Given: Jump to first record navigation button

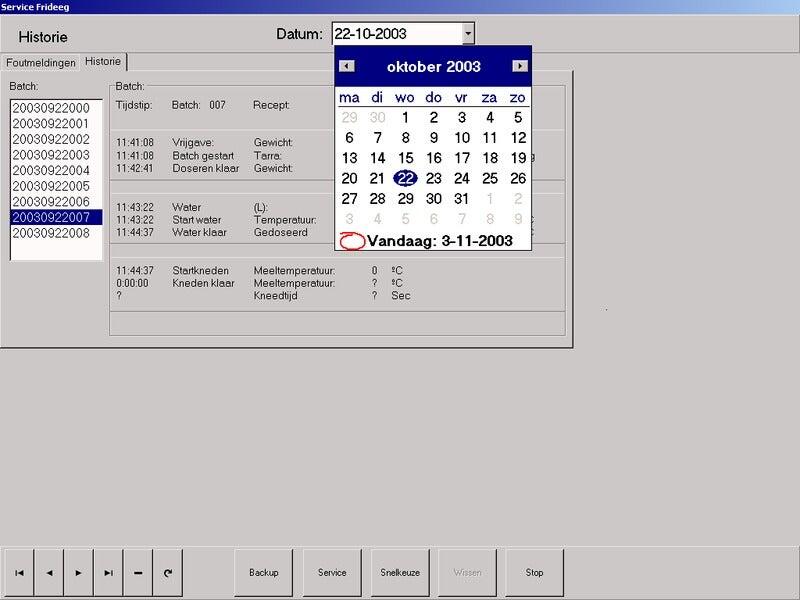Looking at the screenshot, I should coord(19,573).
